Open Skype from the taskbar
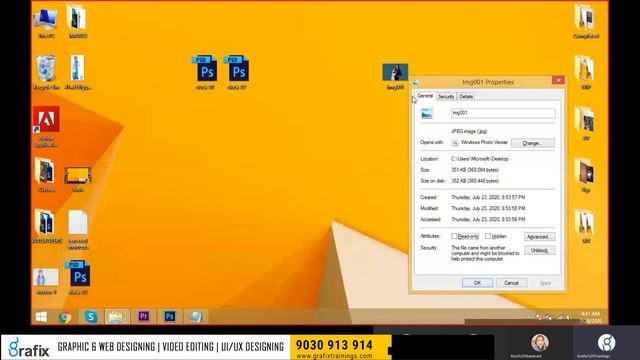This screenshot has height=360, width=640. (x=91, y=317)
